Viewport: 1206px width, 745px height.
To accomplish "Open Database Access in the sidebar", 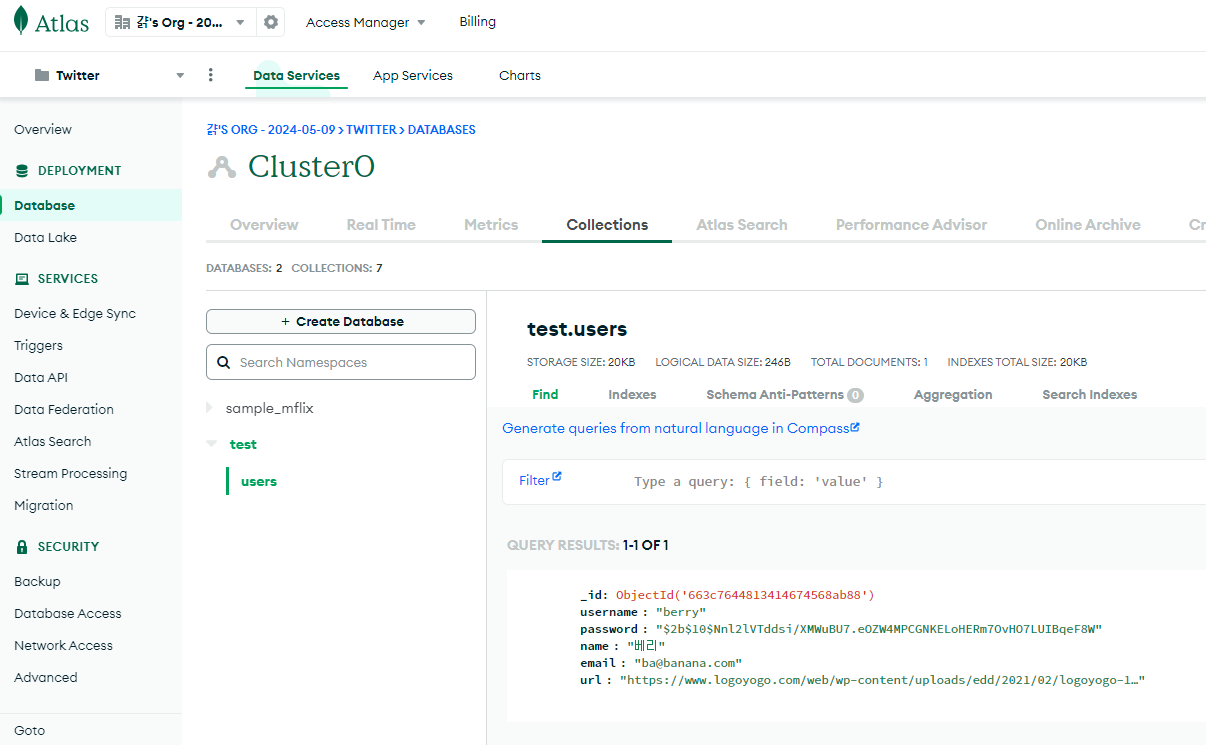I will [68, 614].
